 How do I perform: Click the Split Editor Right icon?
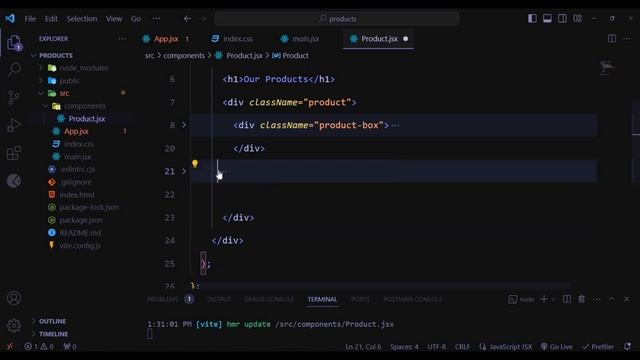612,39
